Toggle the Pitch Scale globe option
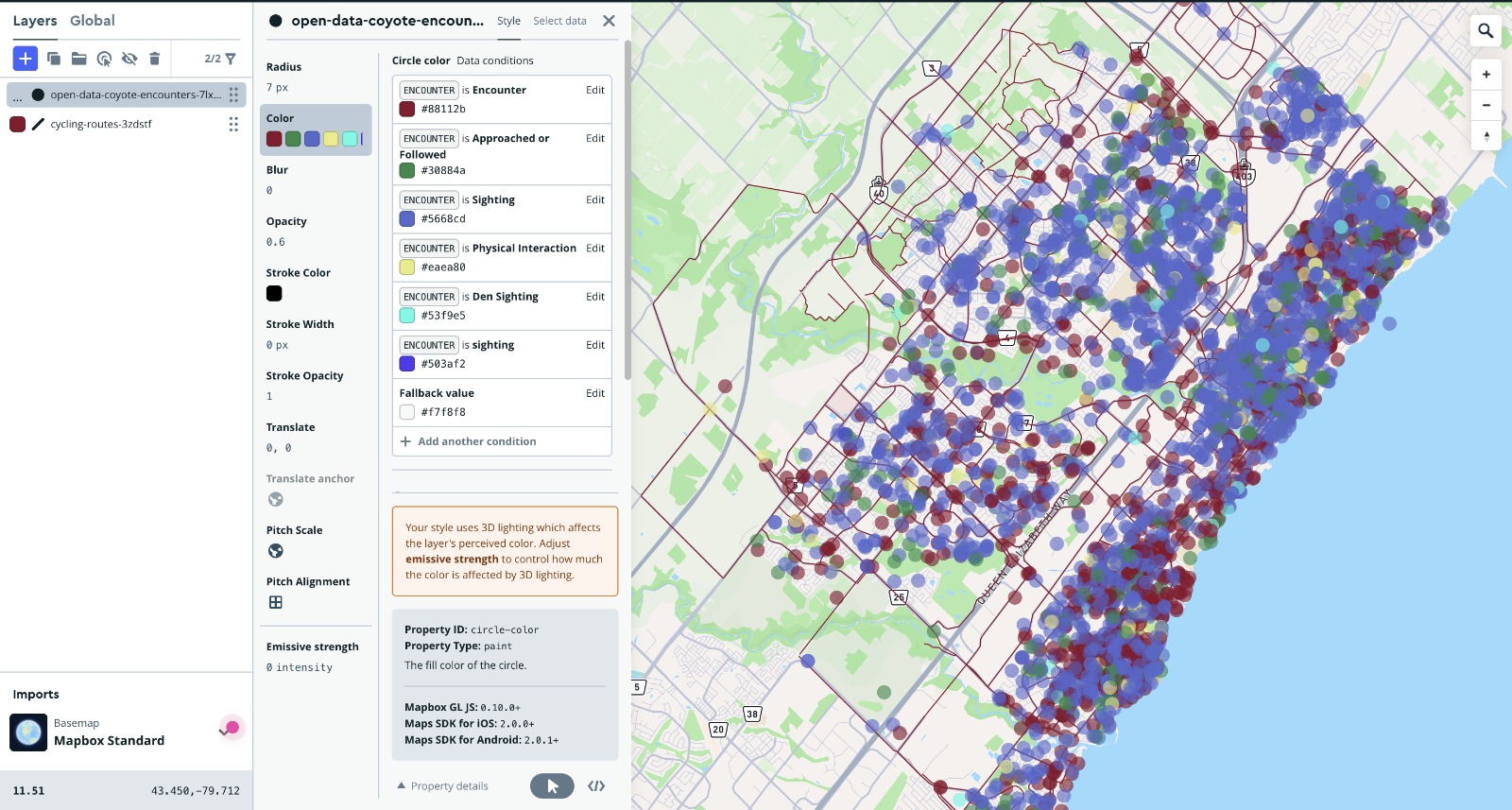This screenshot has width=1512, height=810. click(x=276, y=551)
